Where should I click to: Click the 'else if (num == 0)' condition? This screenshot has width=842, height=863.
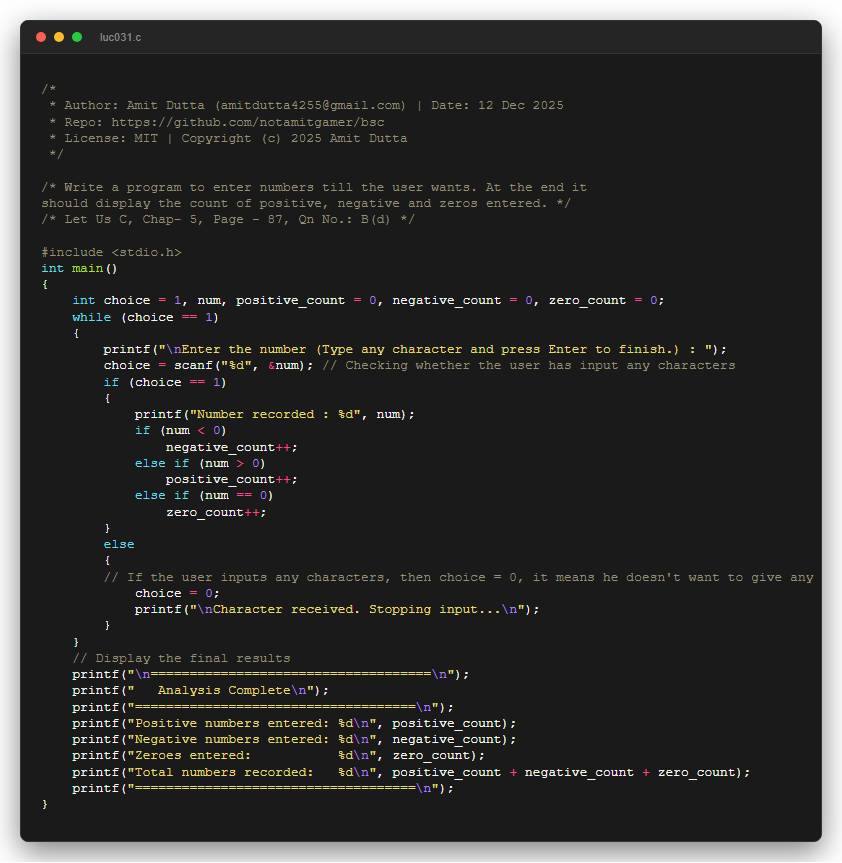204,495
